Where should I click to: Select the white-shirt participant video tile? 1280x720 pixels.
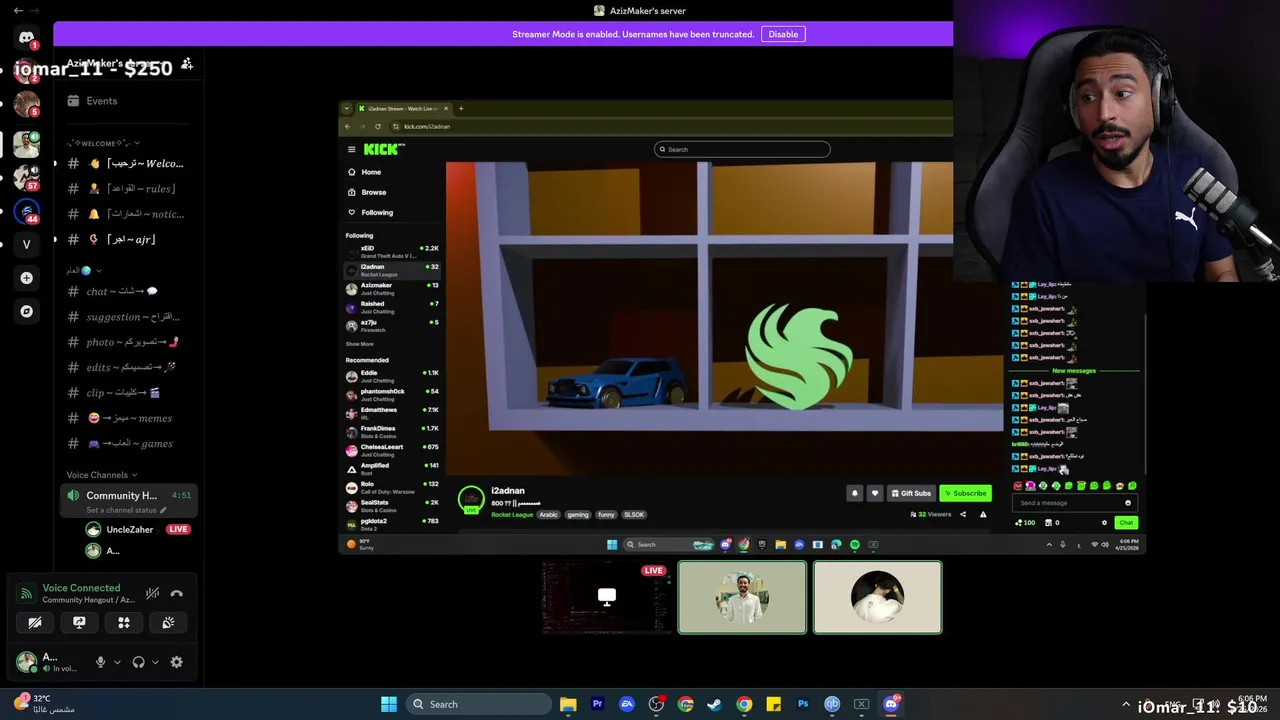point(742,598)
